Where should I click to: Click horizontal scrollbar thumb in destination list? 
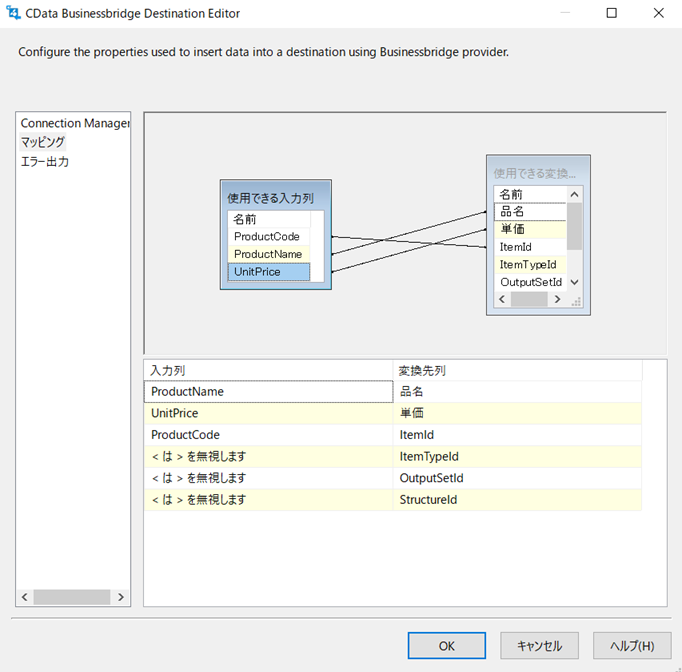[x=529, y=299]
